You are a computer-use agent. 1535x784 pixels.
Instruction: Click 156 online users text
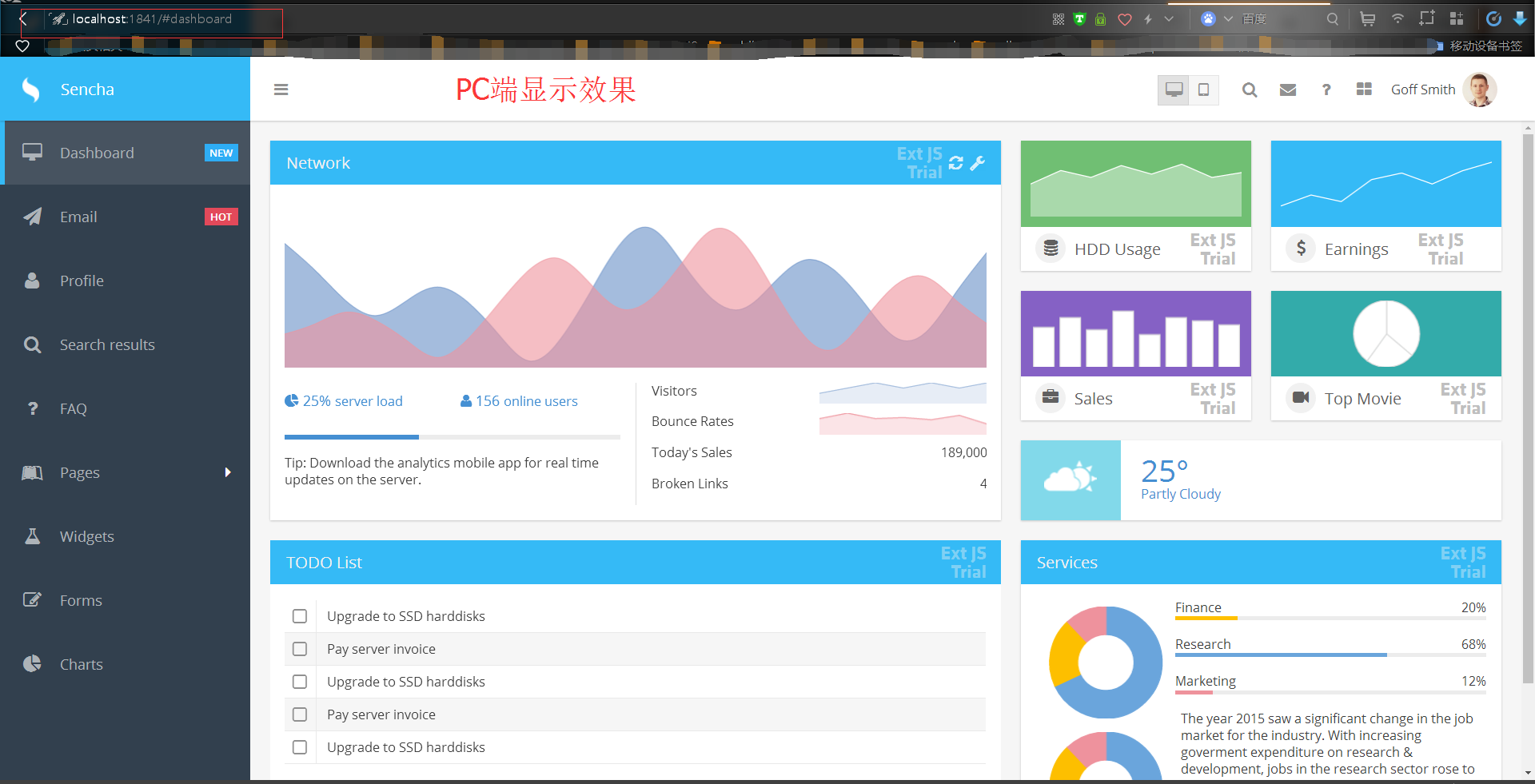click(x=527, y=401)
